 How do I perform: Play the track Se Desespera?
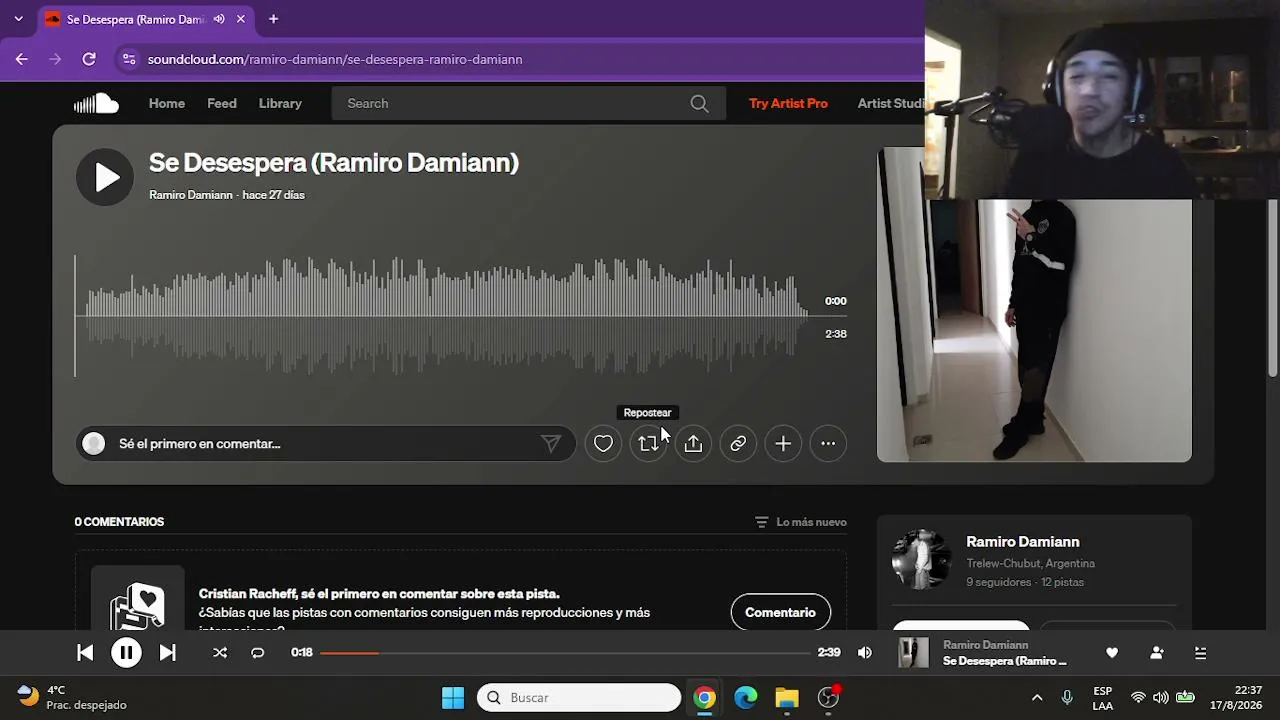click(x=105, y=177)
